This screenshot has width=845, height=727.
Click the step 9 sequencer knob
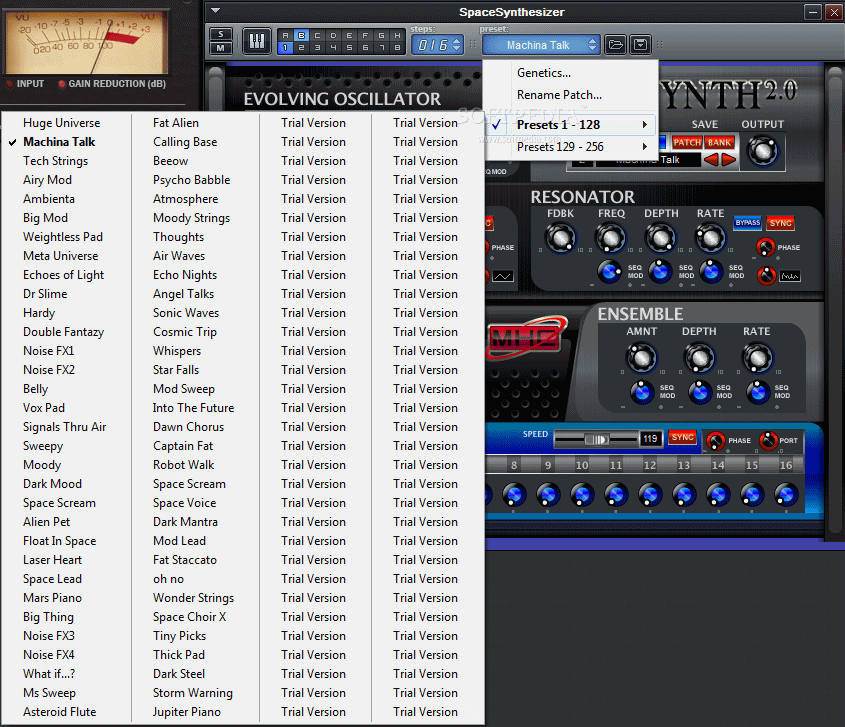(548, 495)
